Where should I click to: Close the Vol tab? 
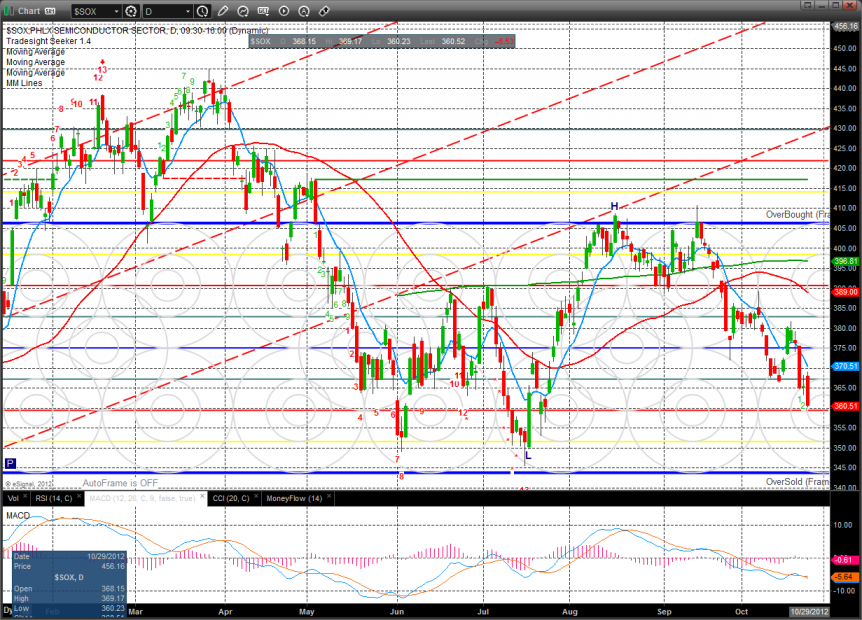(x=25, y=497)
